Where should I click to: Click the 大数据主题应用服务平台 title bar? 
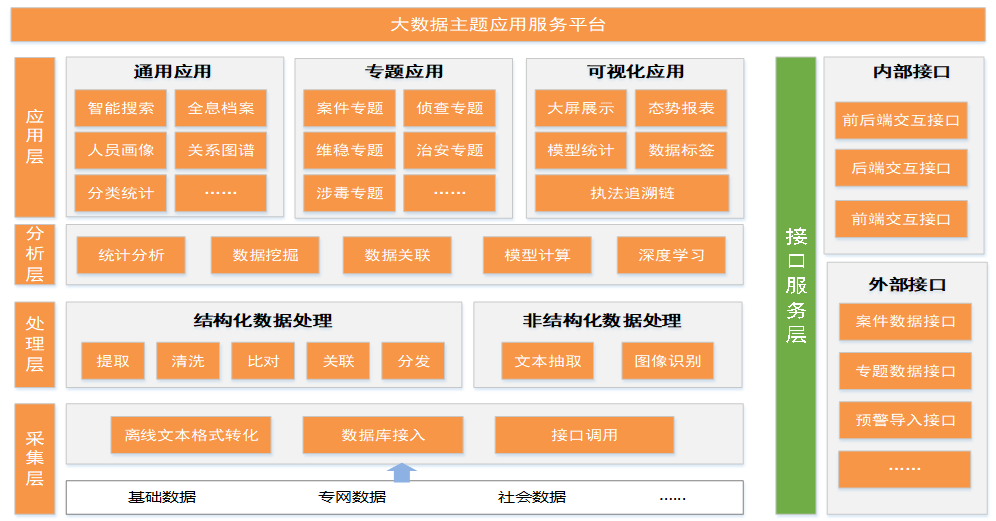497,25
